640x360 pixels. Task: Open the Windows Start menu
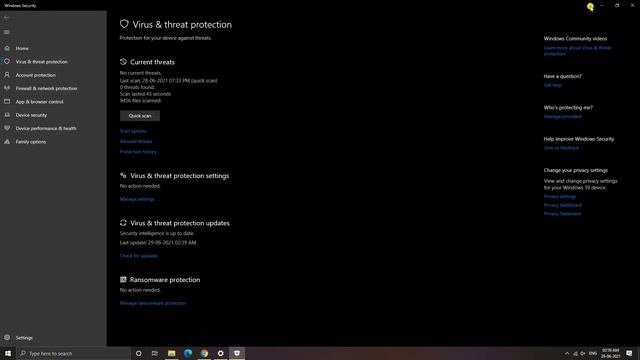tap(8, 353)
